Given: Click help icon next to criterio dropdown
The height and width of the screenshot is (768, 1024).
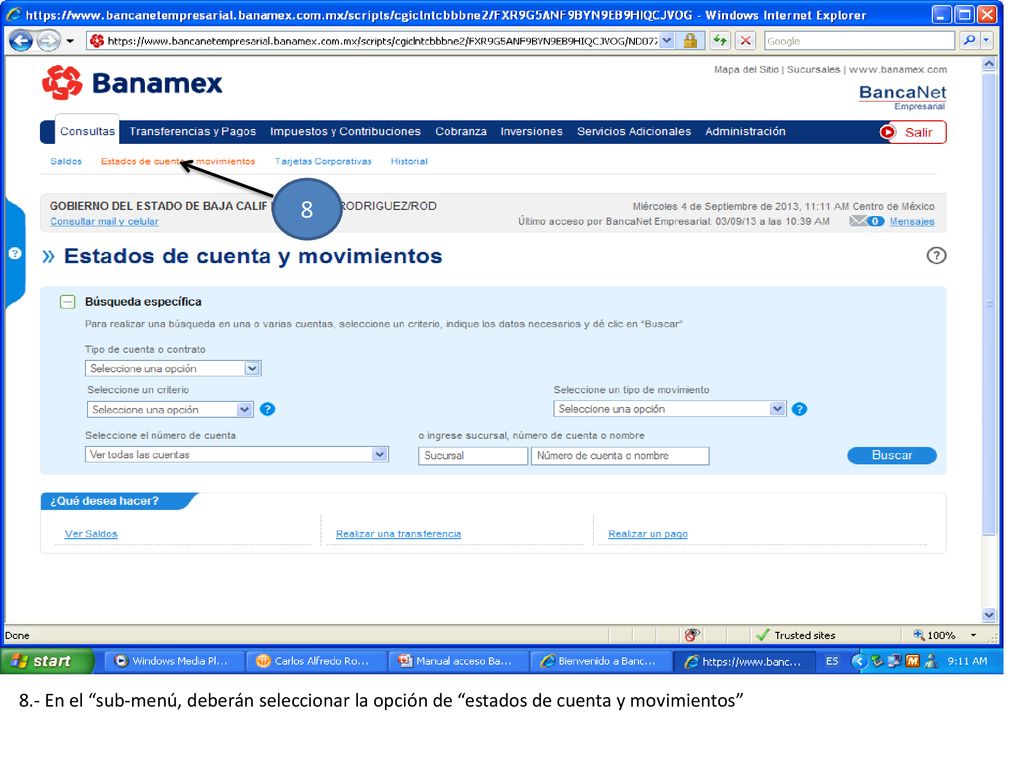Looking at the screenshot, I should [267, 409].
